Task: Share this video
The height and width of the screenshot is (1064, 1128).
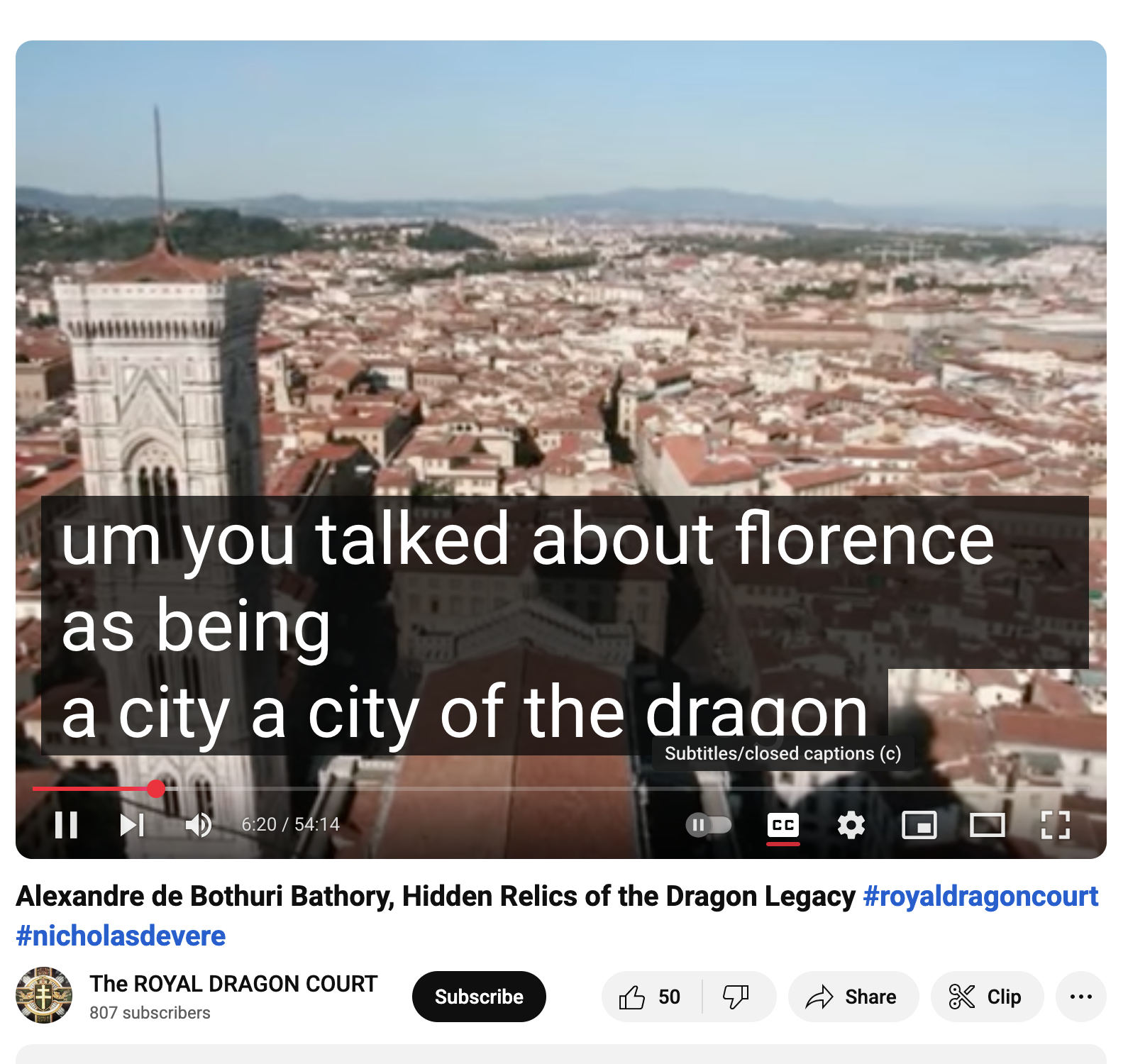Action: [852, 997]
